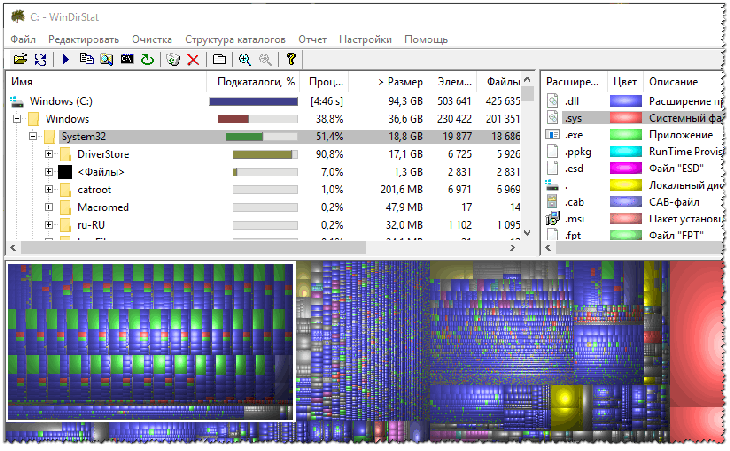Open the Структура каталогов menu

[x=235, y=40]
